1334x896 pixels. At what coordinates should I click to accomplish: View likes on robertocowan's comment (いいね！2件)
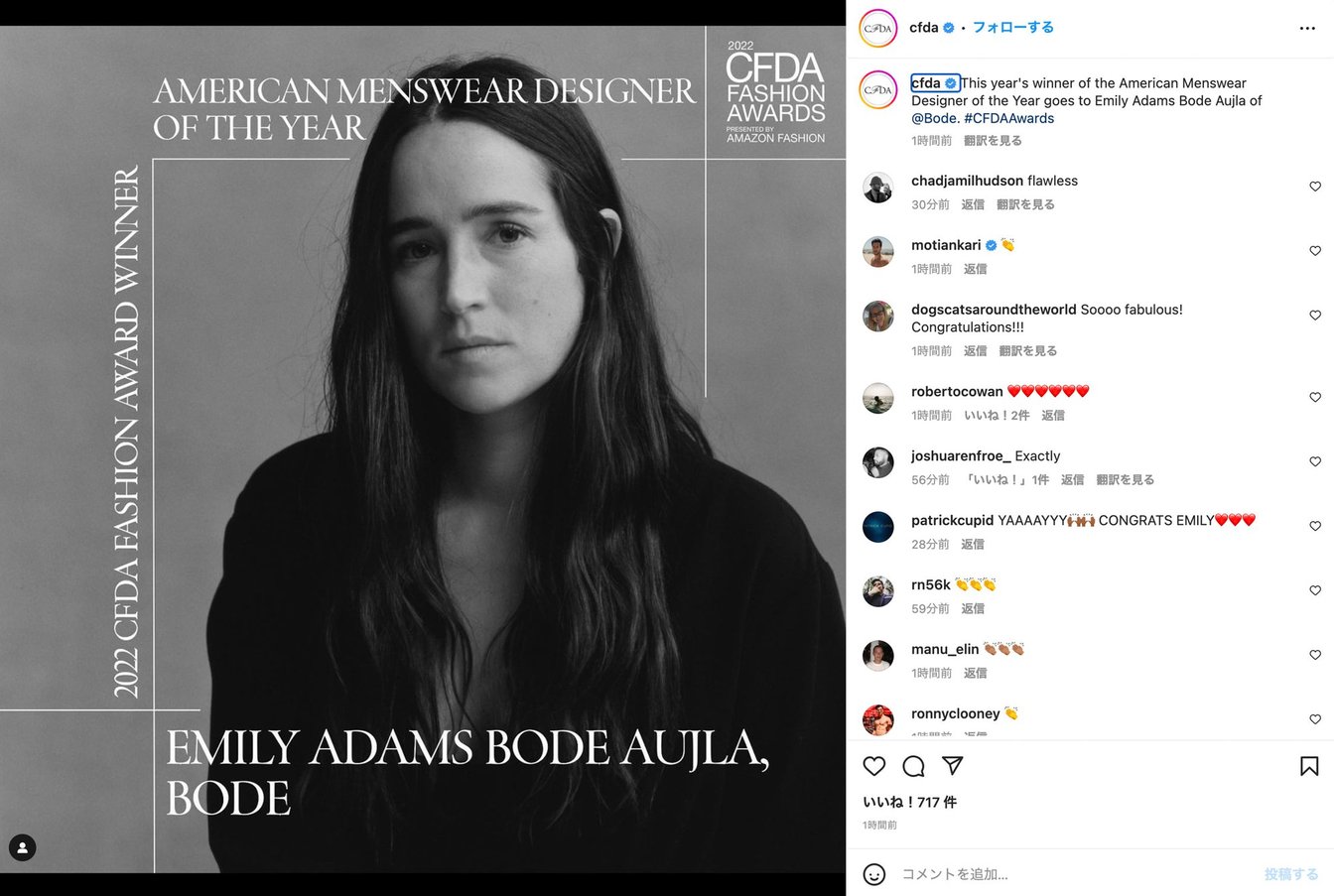[x=997, y=416]
